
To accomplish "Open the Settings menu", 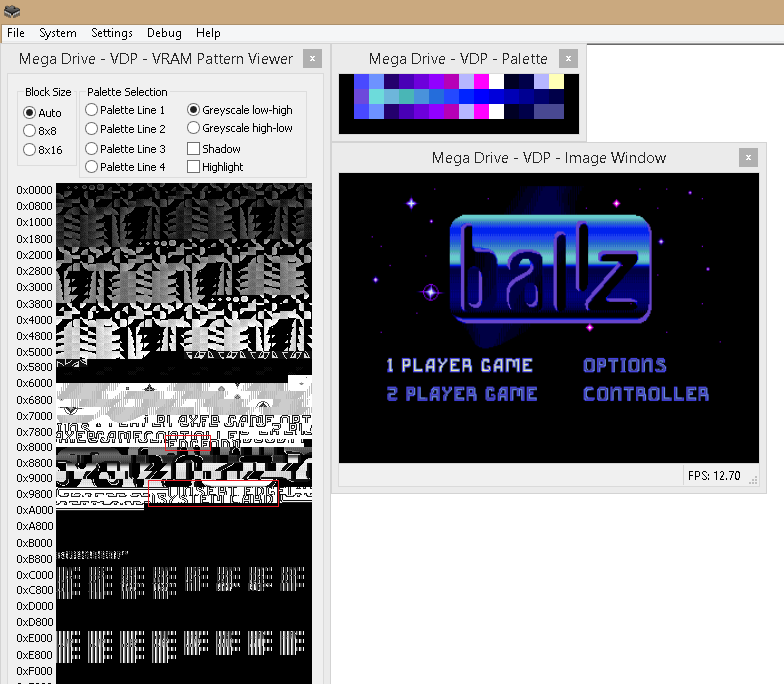I will pyautogui.click(x=112, y=33).
